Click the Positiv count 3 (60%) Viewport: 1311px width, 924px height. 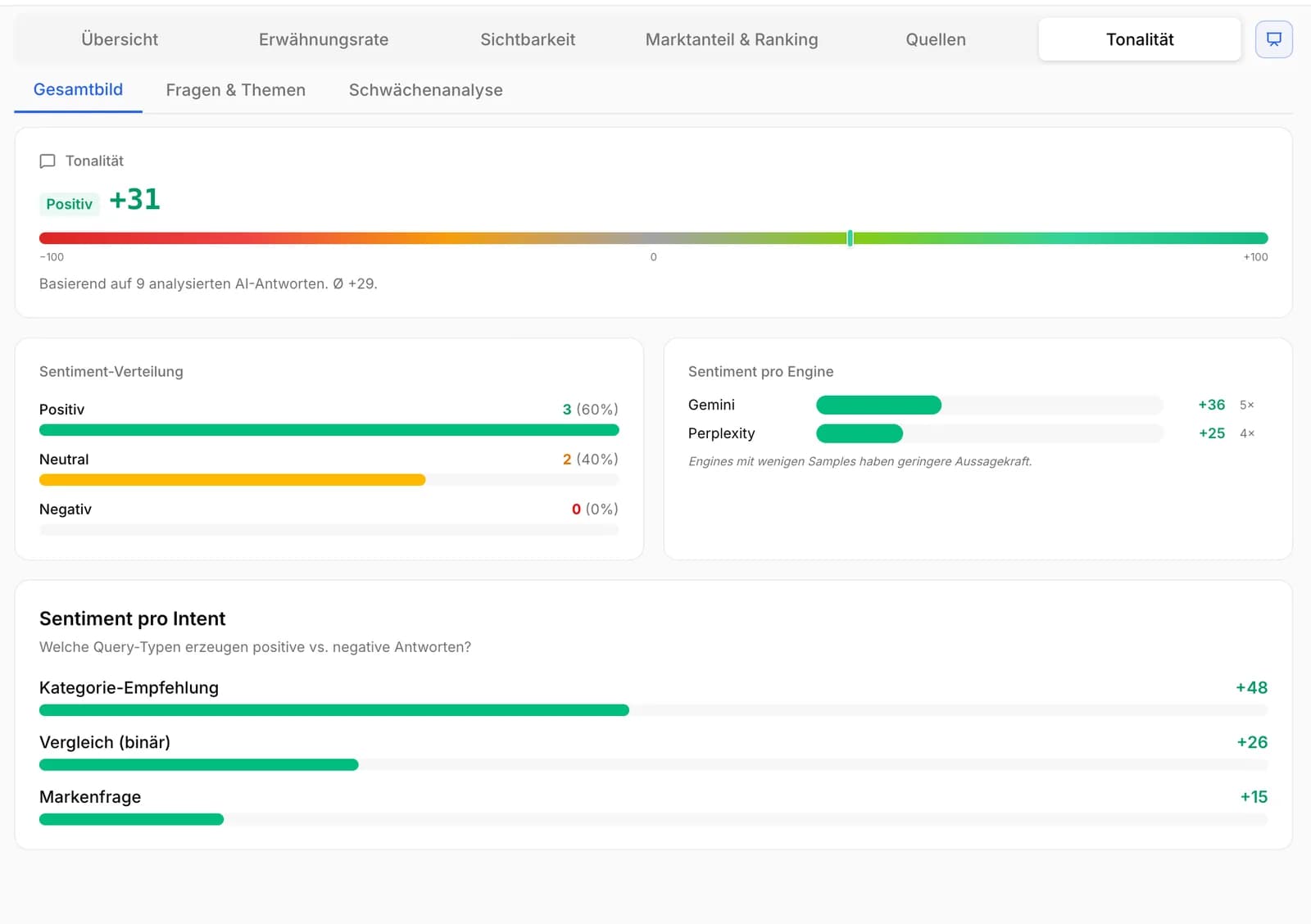(x=590, y=410)
